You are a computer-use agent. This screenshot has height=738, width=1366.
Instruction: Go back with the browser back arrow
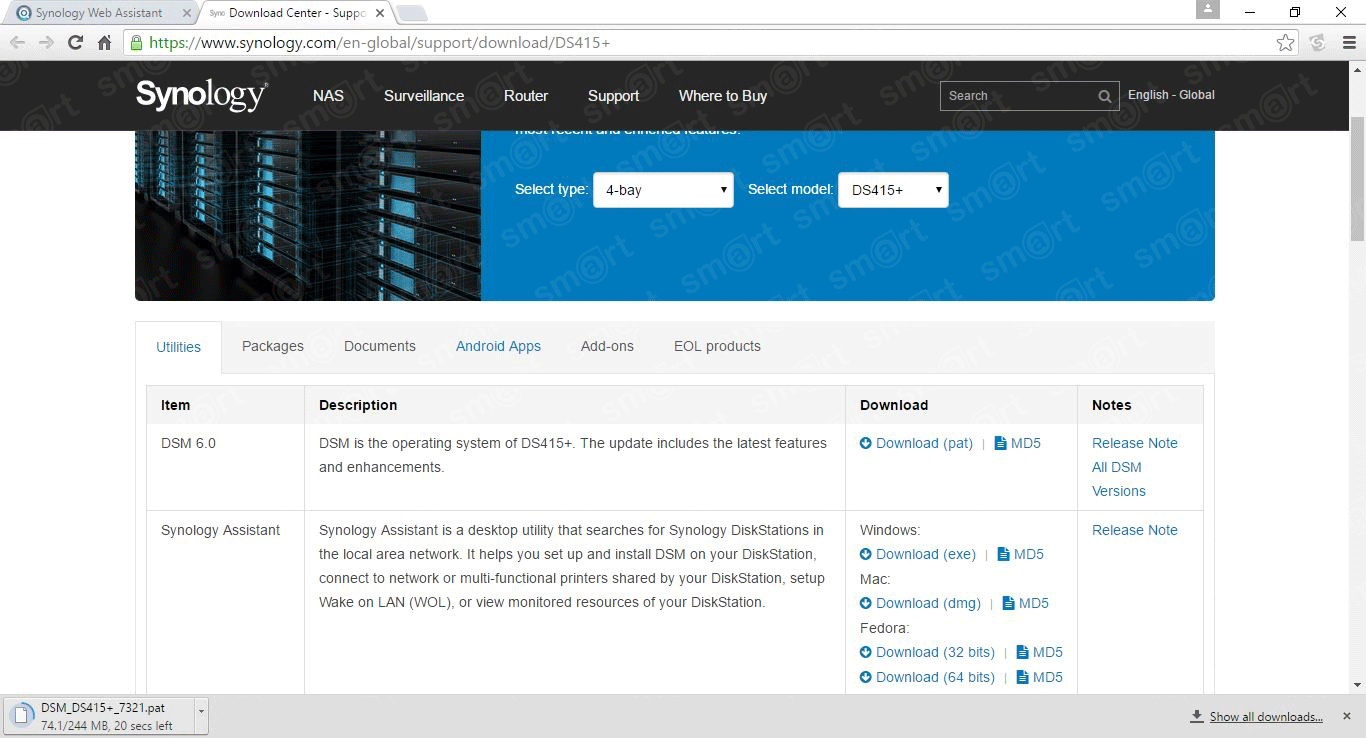pos(17,43)
